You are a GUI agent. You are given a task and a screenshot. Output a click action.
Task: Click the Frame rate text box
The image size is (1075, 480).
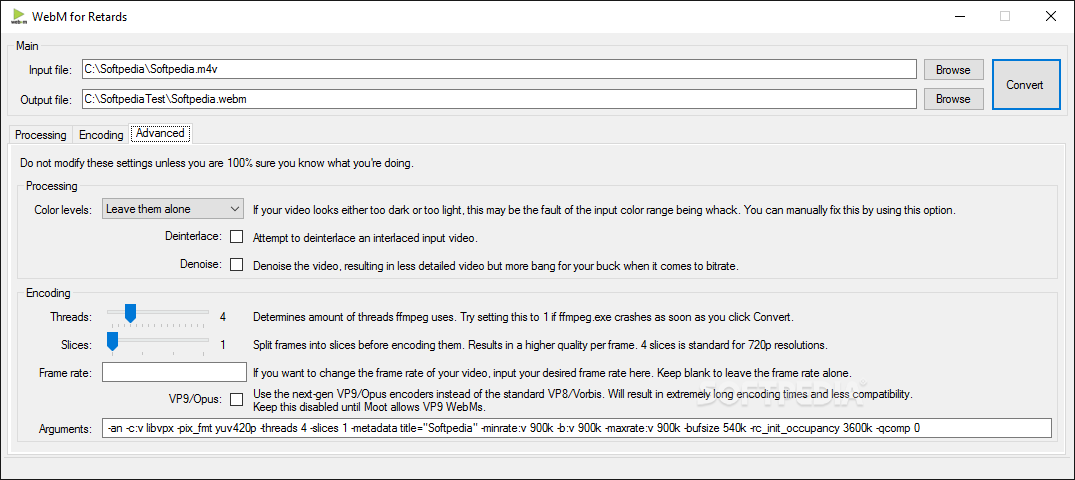tap(174, 372)
